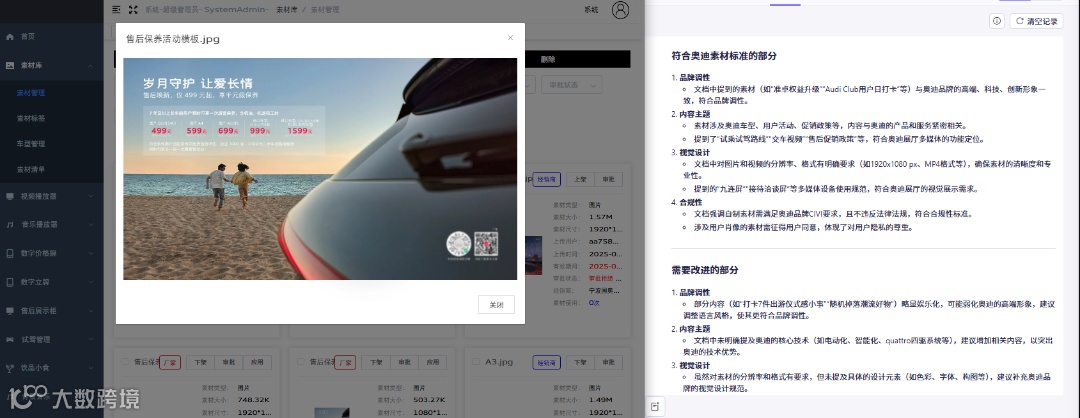This screenshot has width=1080, height=418.
Task: Click the 清空记录 button
Action: [1037, 21]
